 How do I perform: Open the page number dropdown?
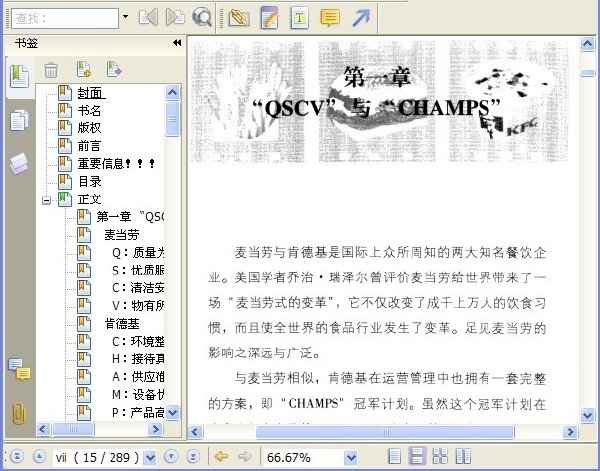pos(150,457)
